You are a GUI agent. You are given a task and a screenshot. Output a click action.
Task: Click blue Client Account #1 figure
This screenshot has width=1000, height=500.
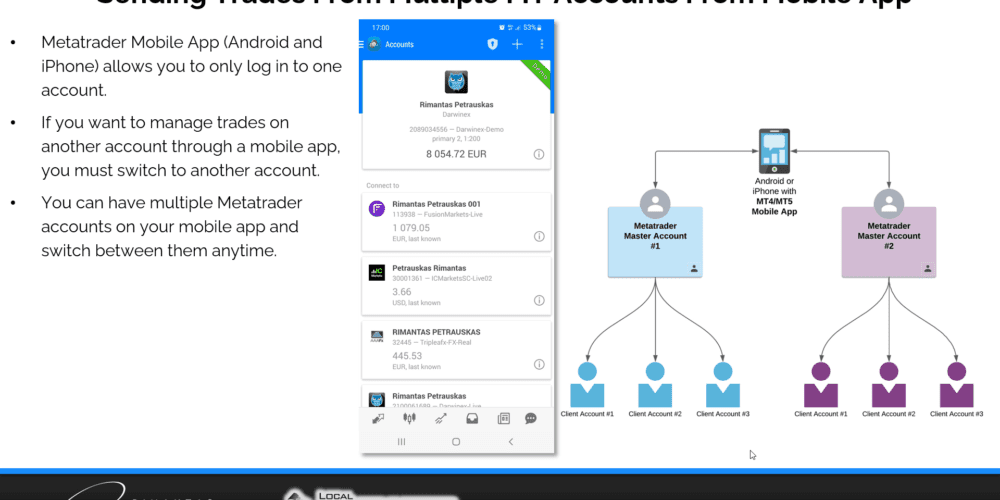click(587, 385)
